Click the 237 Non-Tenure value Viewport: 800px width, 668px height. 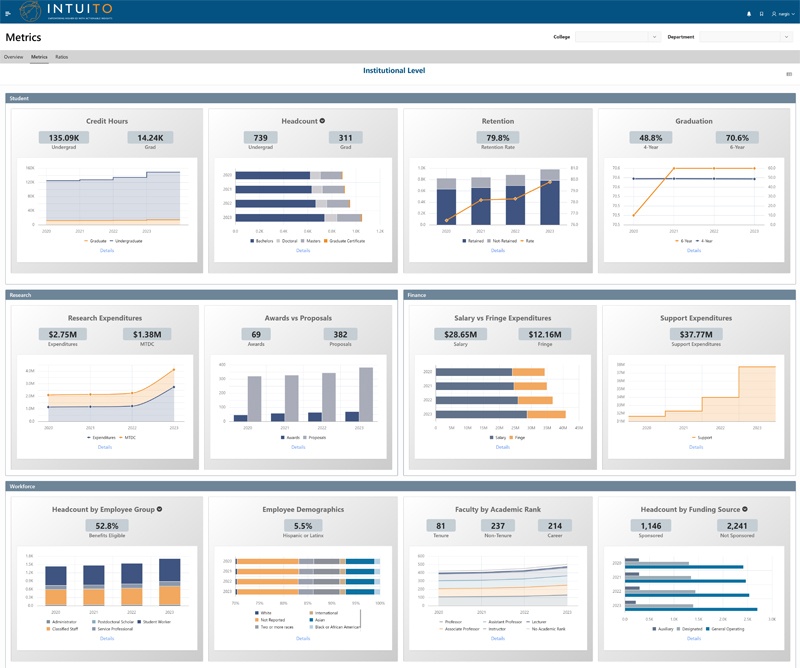498,526
